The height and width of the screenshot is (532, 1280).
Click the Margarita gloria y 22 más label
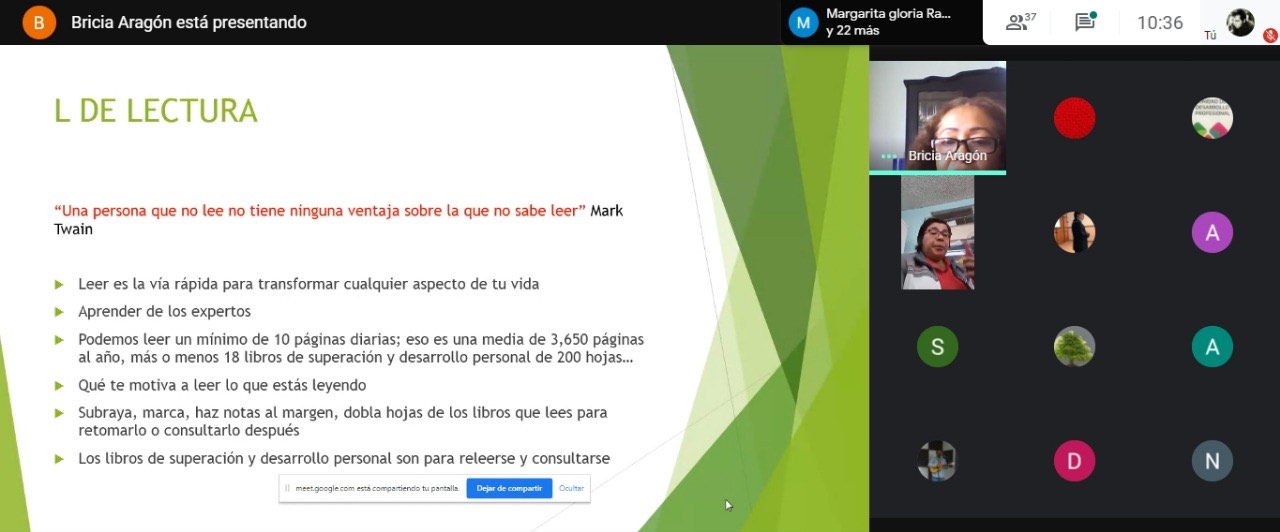[888, 22]
